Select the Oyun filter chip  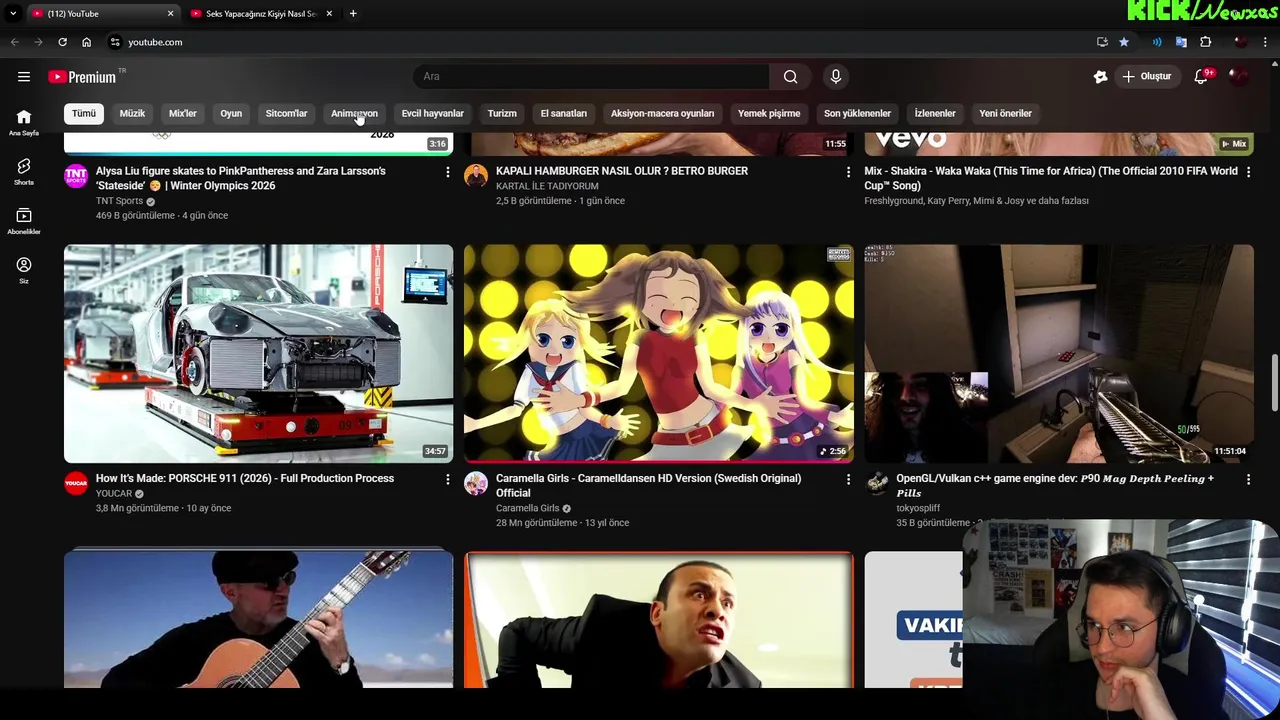tap(231, 113)
